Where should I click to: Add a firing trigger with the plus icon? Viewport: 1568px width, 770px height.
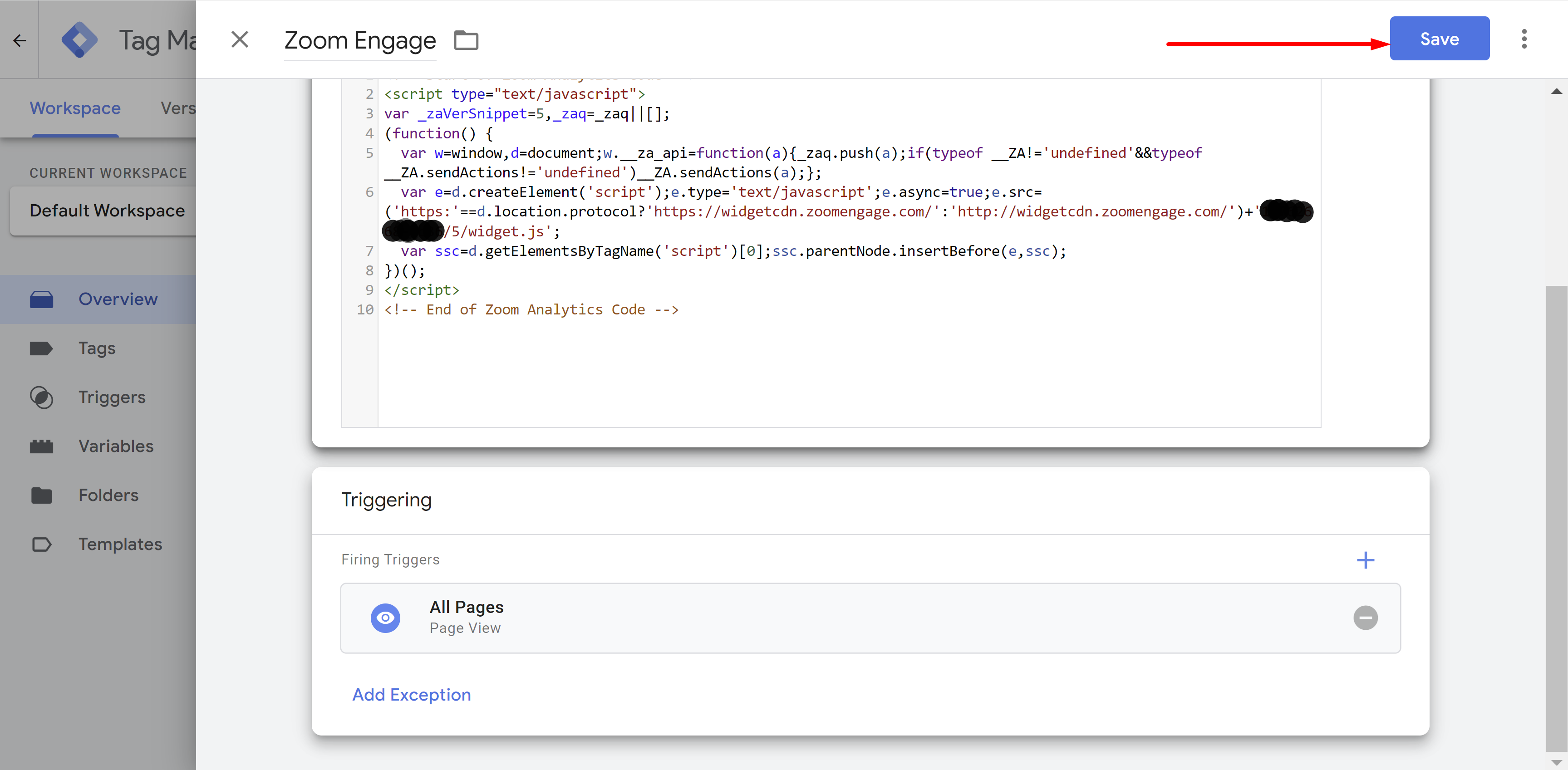click(x=1365, y=560)
